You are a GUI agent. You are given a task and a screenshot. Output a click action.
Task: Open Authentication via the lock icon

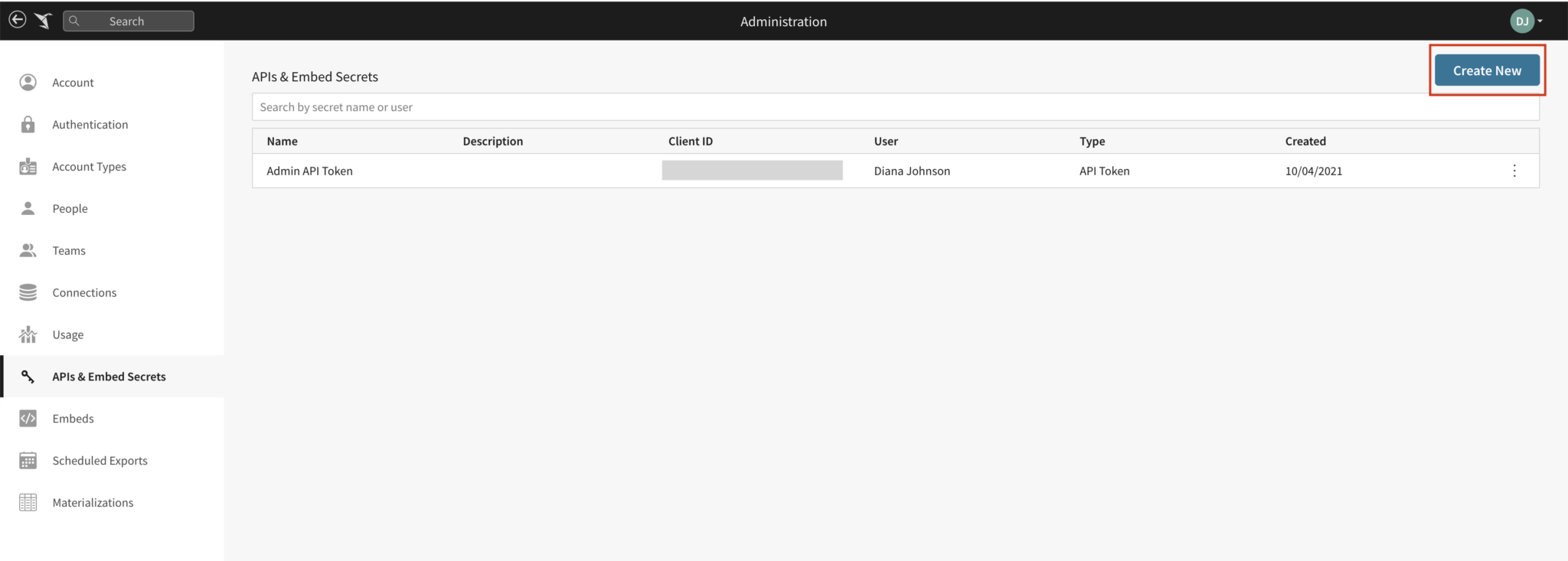coord(28,125)
